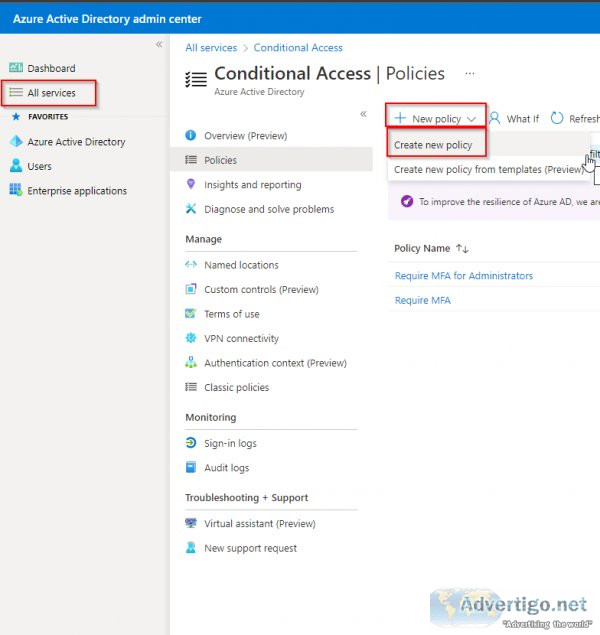The image size is (600, 635).
Task: Click the Dashboard icon in sidebar
Action: [16, 67]
